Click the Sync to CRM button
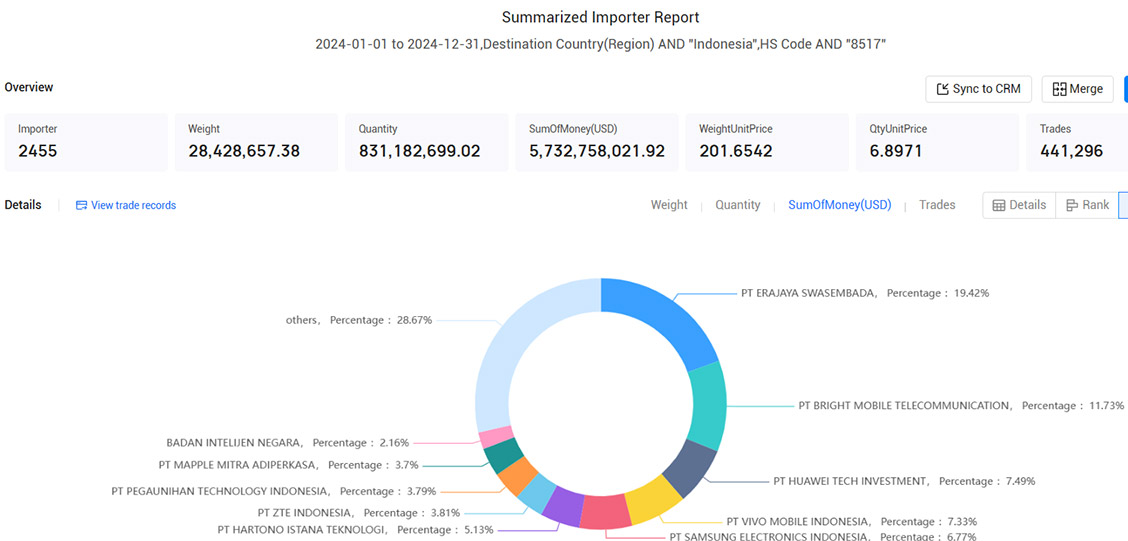The height and width of the screenshot is (541, 1128). pyautogui.click(x=979, y=89)
